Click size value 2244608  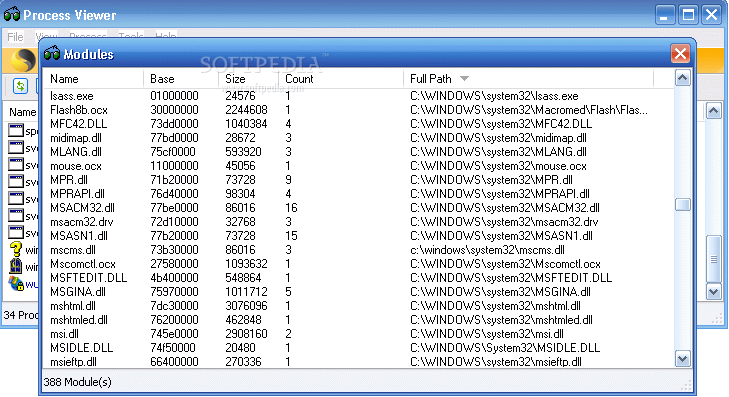[x=246, y=110]
